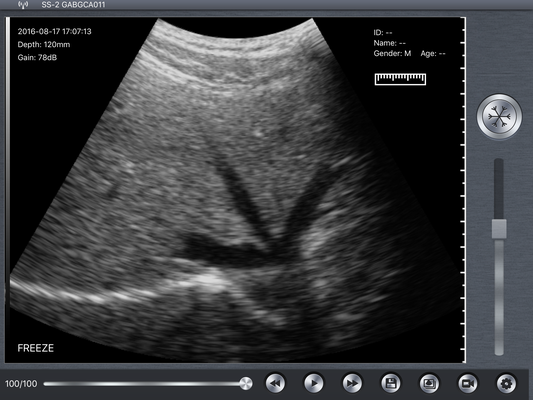Save image with floppy disk icon
This screenshot has height=400, width=533.
[391, 383]
